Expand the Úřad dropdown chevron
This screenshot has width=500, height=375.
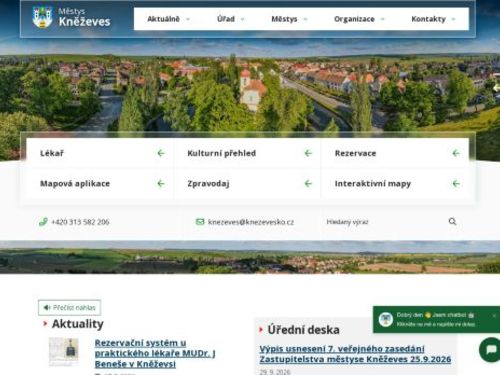(x=242, y=19)
